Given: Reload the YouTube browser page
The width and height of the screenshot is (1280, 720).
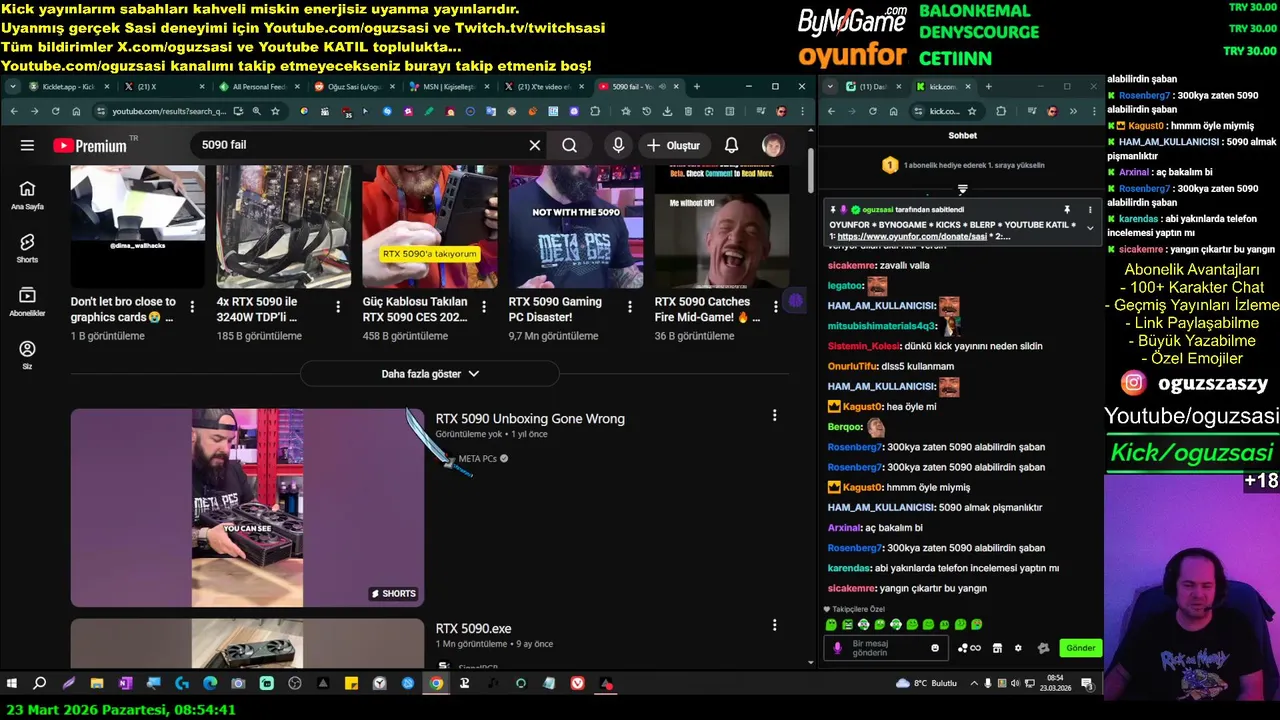Looking at the screenshot, I should [55, 111].
